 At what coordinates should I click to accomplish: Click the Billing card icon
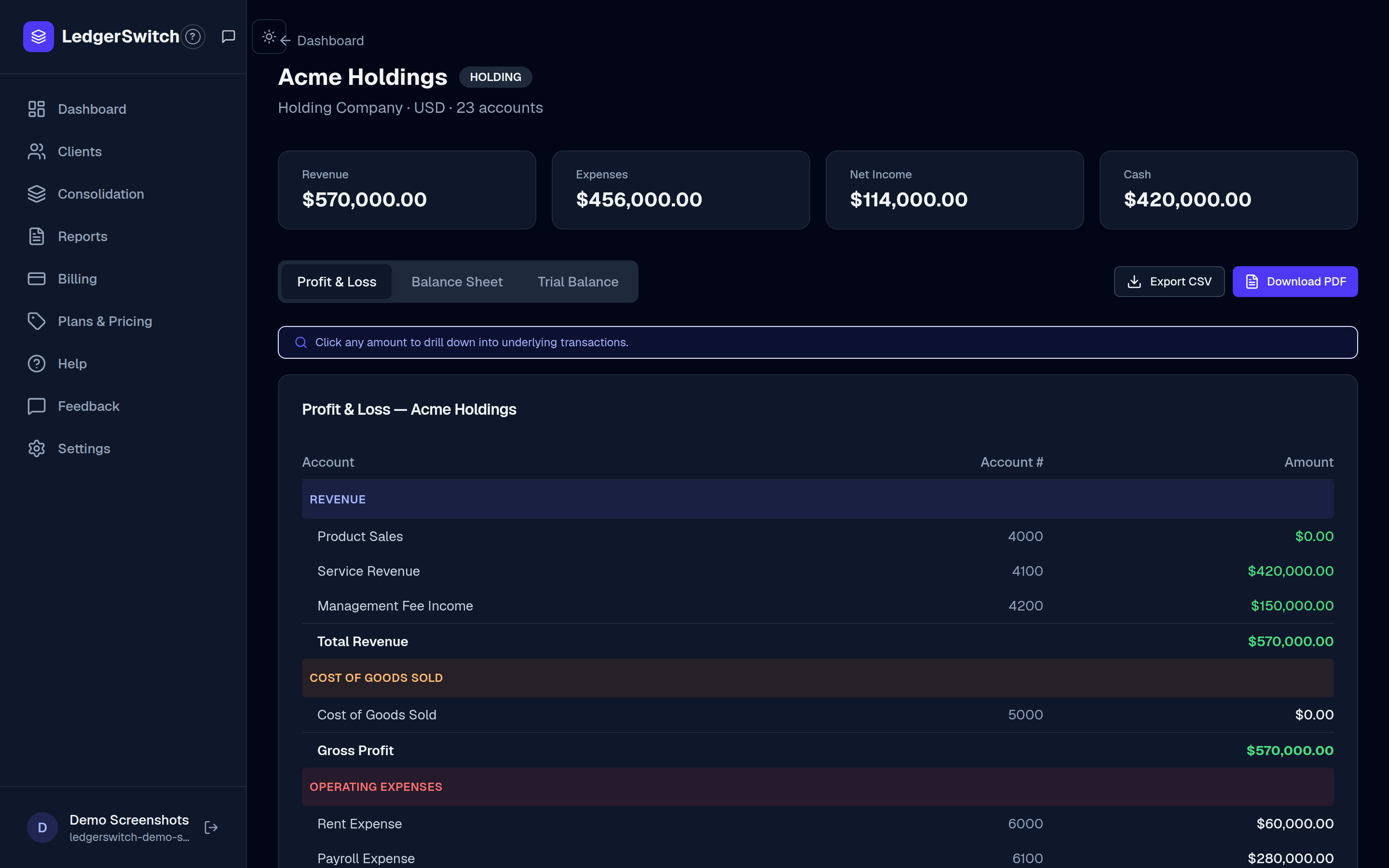pos(37,279)
